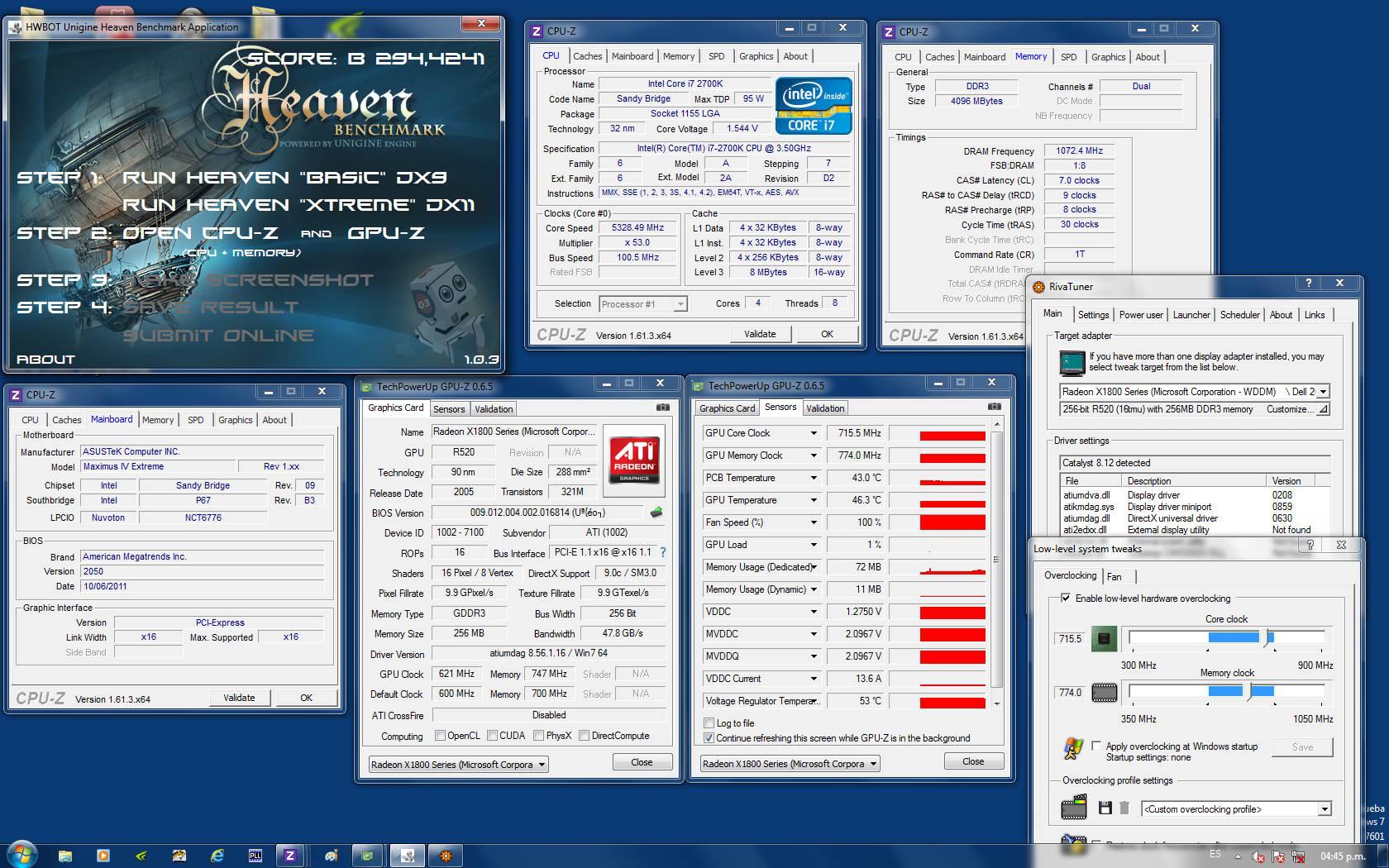1389x868 pixels.
Task: Click the overclocking profile memory chip icon
Action: click(1073, 806)
